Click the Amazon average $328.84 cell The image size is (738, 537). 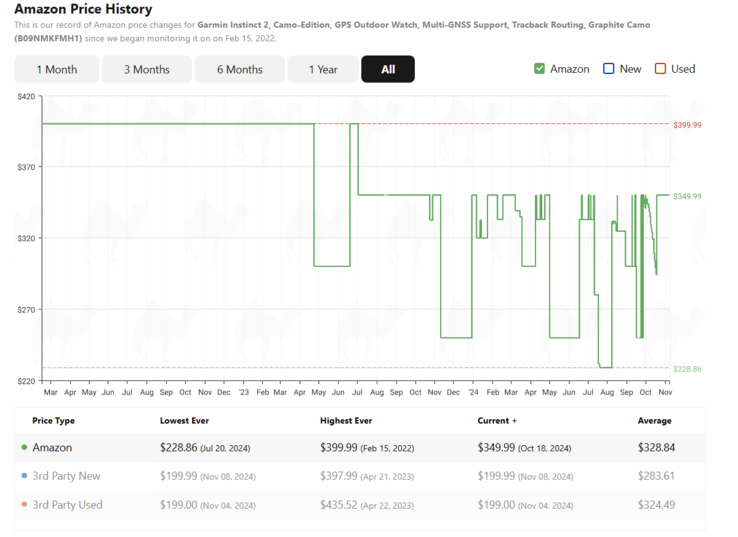[x=656, y=448]
